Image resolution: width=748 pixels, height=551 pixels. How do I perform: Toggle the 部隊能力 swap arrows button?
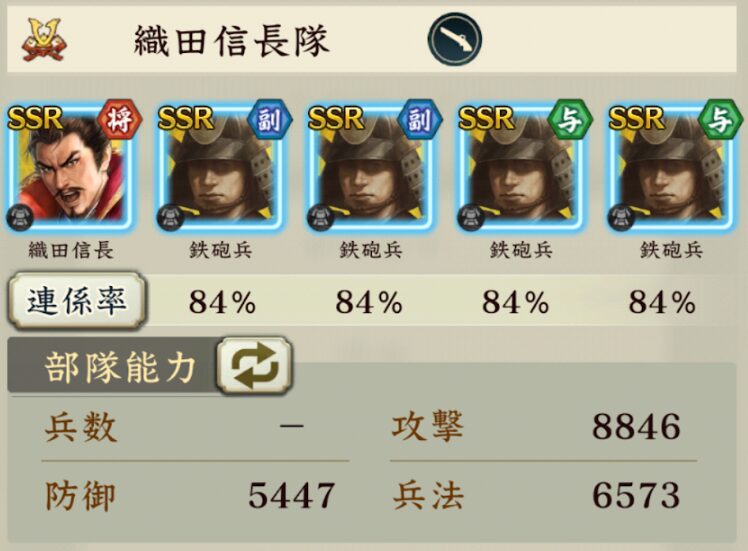[x=254, y=366]
